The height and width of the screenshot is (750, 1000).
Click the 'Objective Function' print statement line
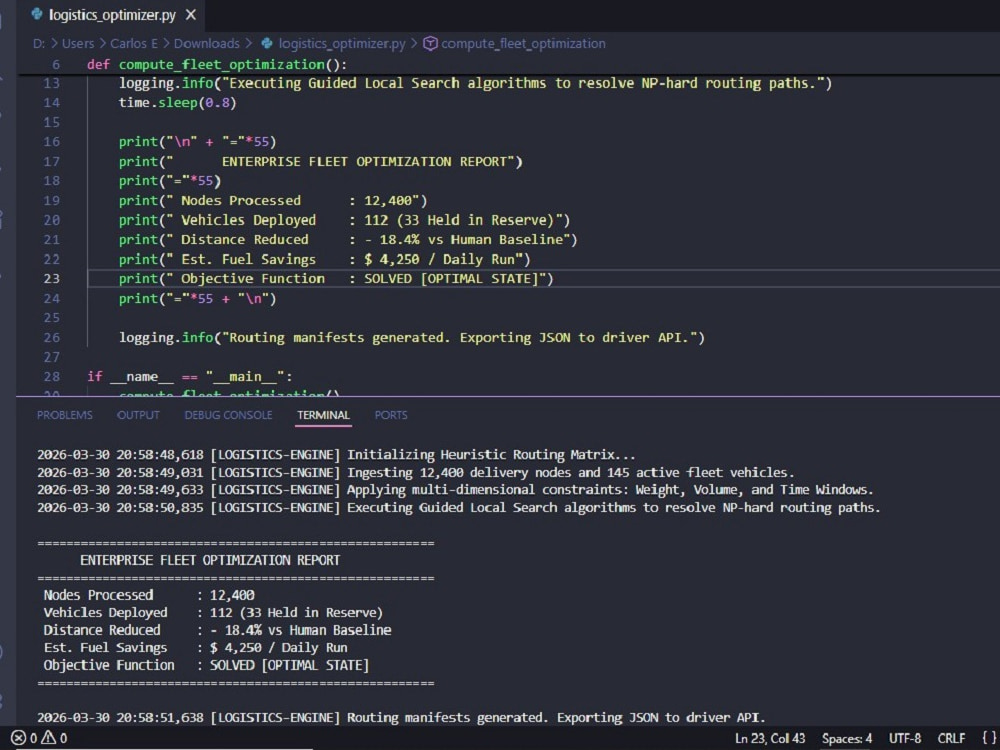[336, 279]
